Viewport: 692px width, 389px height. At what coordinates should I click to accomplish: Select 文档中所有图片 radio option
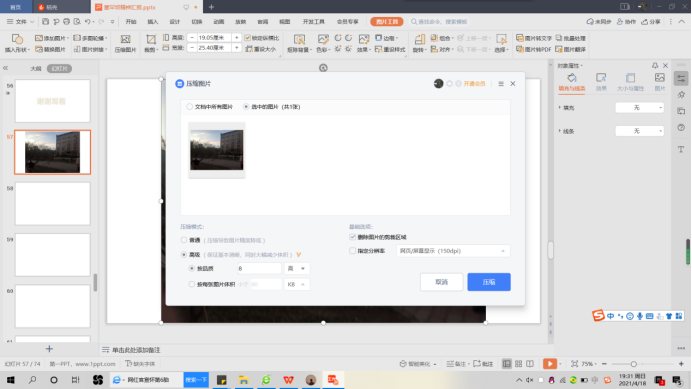pos(189,106)
